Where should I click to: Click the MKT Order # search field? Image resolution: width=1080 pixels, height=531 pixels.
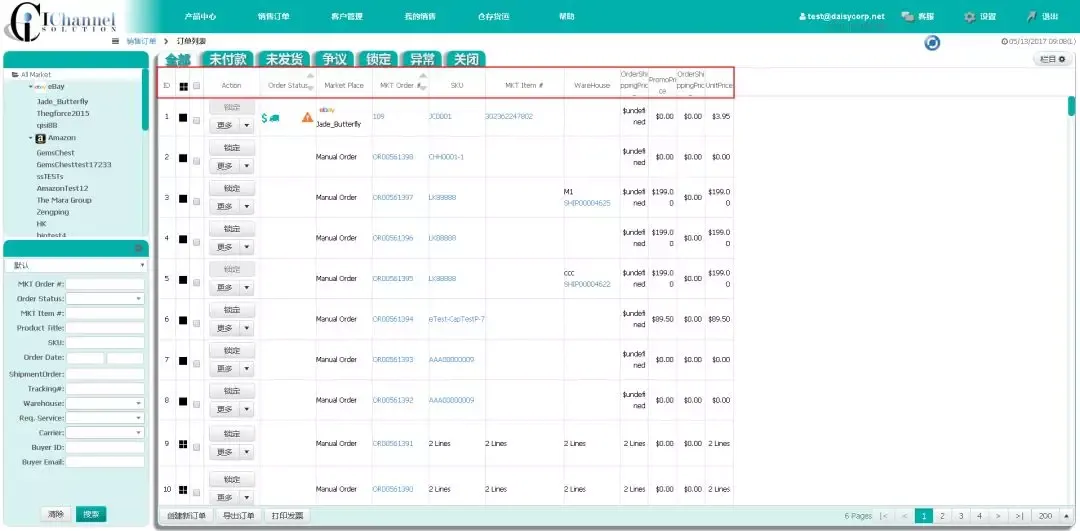[105, 284]
